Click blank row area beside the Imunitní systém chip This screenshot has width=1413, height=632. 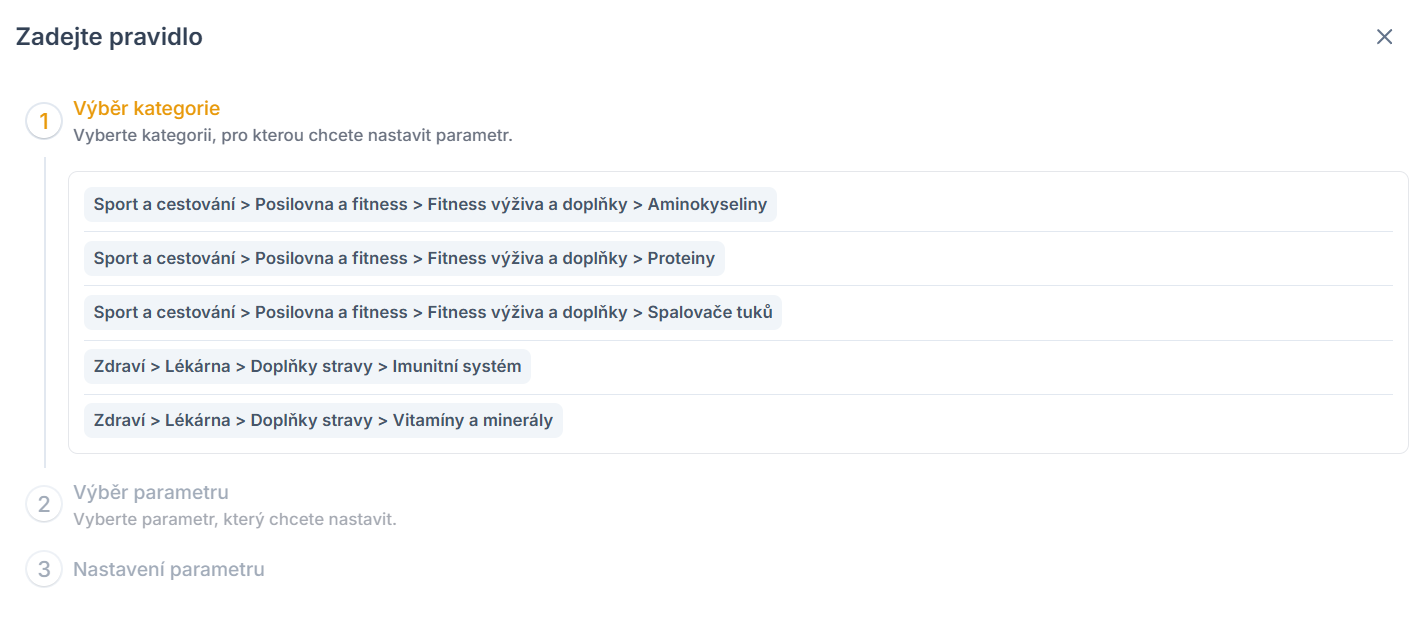pos(950,367)
